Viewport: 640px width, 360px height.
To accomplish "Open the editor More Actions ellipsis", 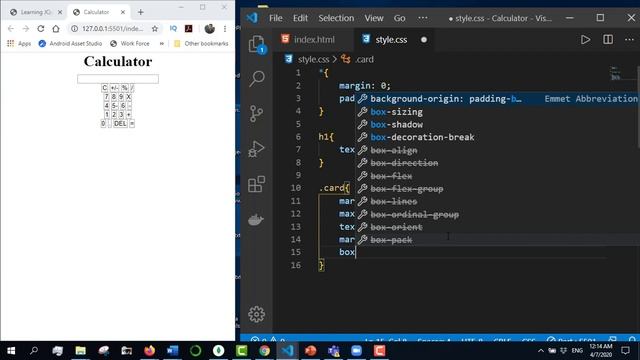I will pos(629,40).
